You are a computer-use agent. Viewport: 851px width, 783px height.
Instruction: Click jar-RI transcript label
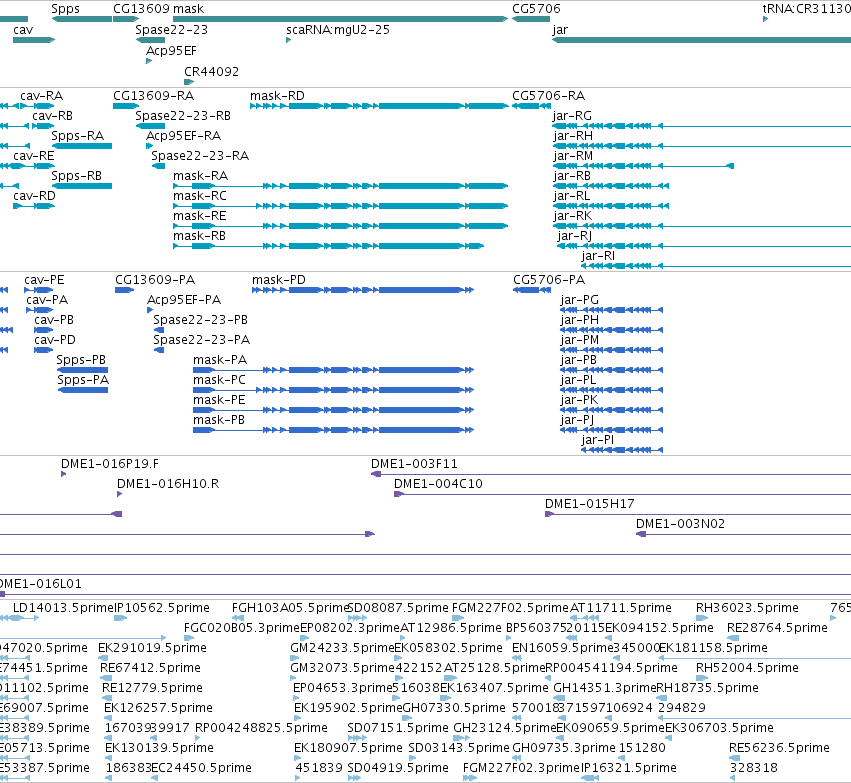point(598,256)
